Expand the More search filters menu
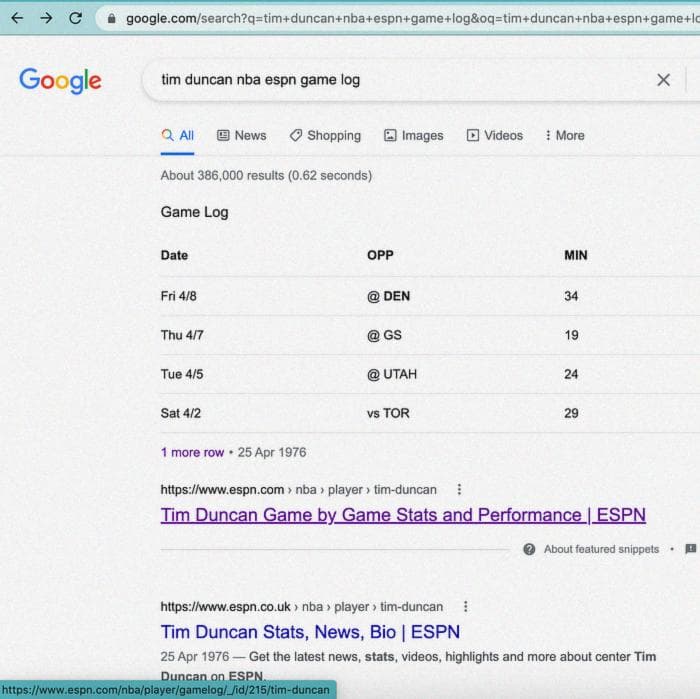 (564, 135)
